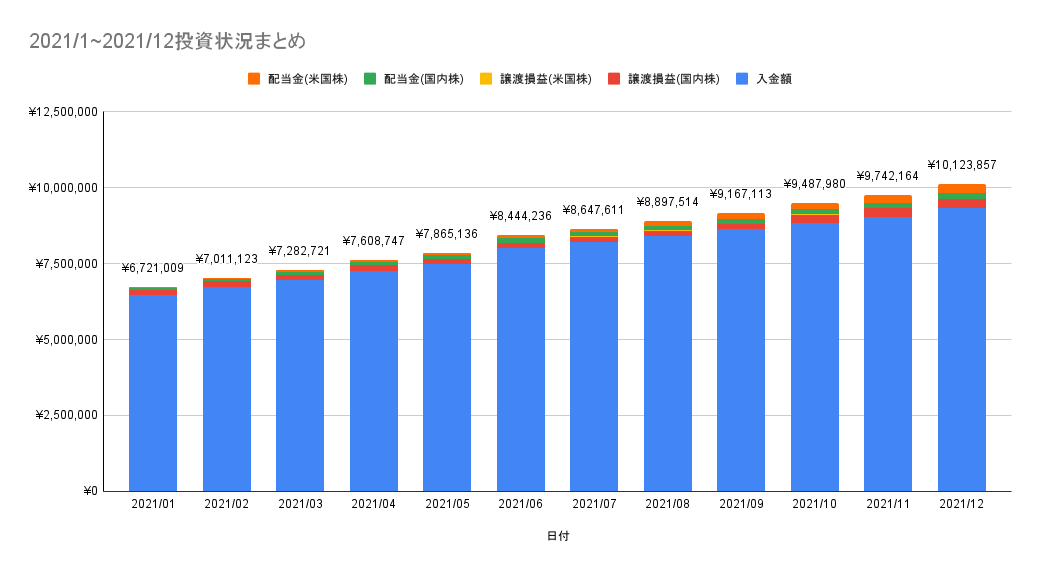Image resolution: width=1040 pixels, height=572 pixels.
Task: Click the 入金額 legend label
Action: click(774, 79)
